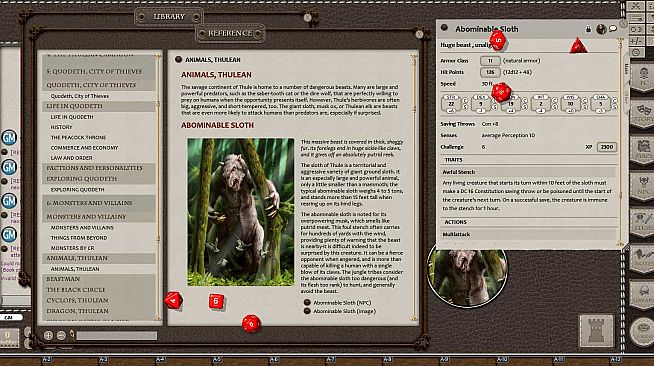Open the Maps sidebar button

(x=643, y=149)
